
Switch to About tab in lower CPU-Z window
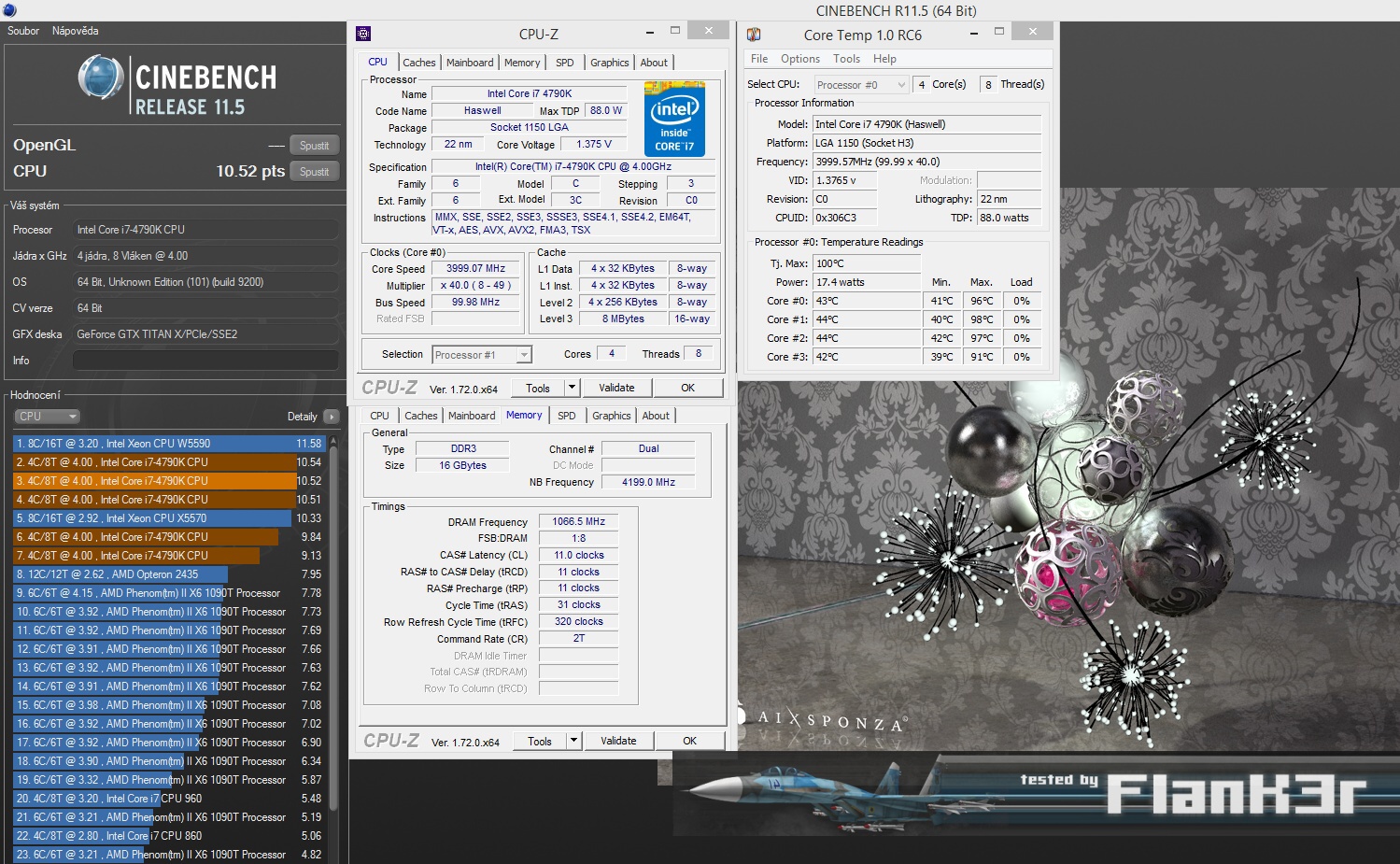656,416
